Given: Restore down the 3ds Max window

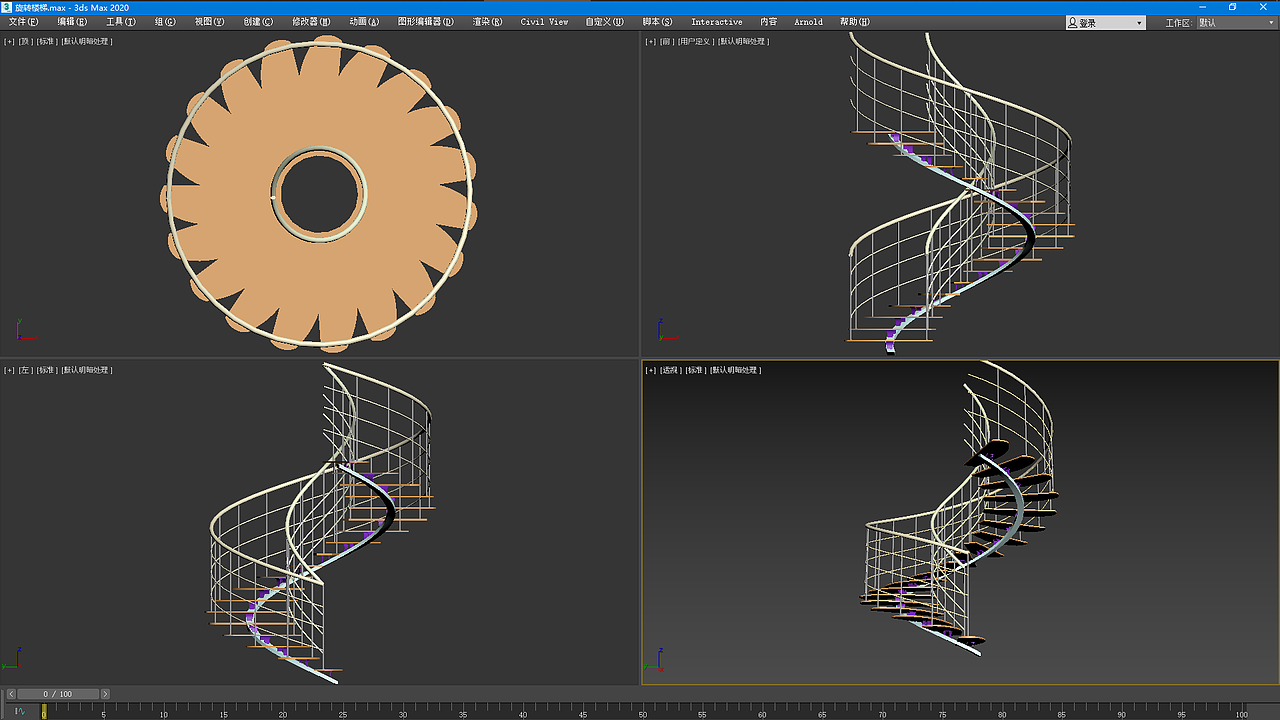Looking at the screenshot, I should click(1233, 7).
